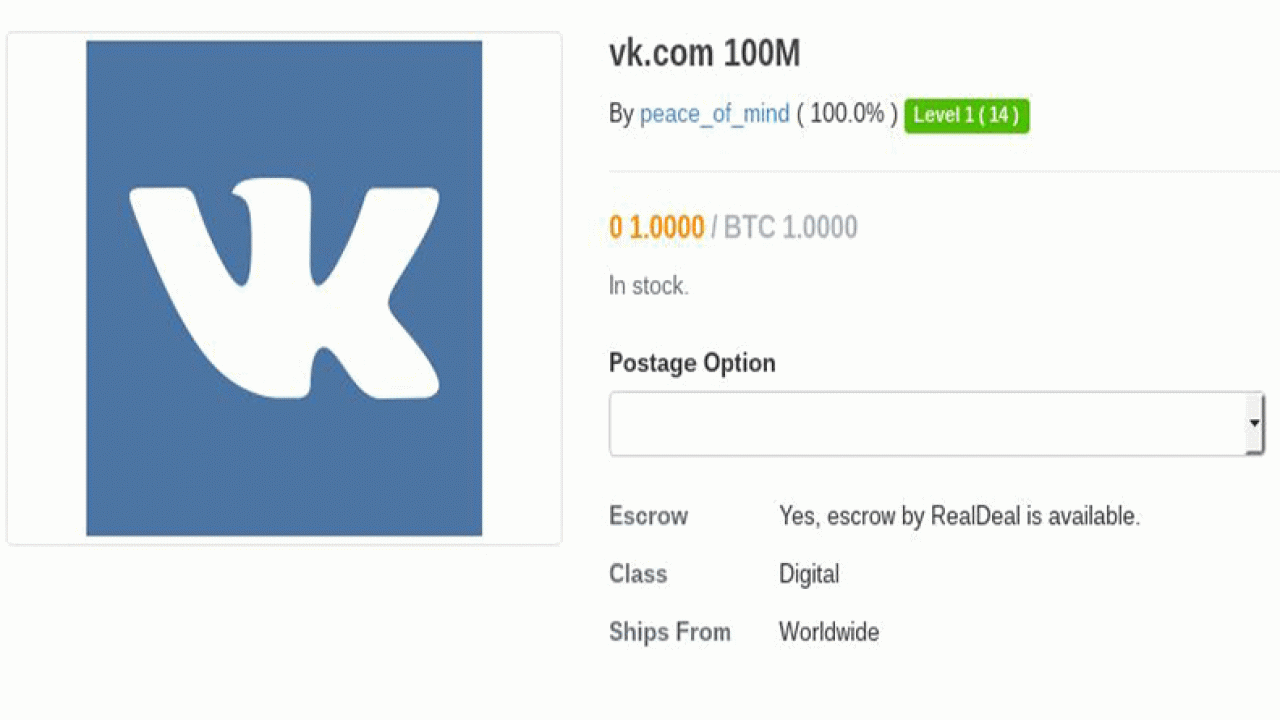The height and width of the screenshot is (720, 1280).
Task: Click the Escrow field label
Action: (x=649, y=516)
